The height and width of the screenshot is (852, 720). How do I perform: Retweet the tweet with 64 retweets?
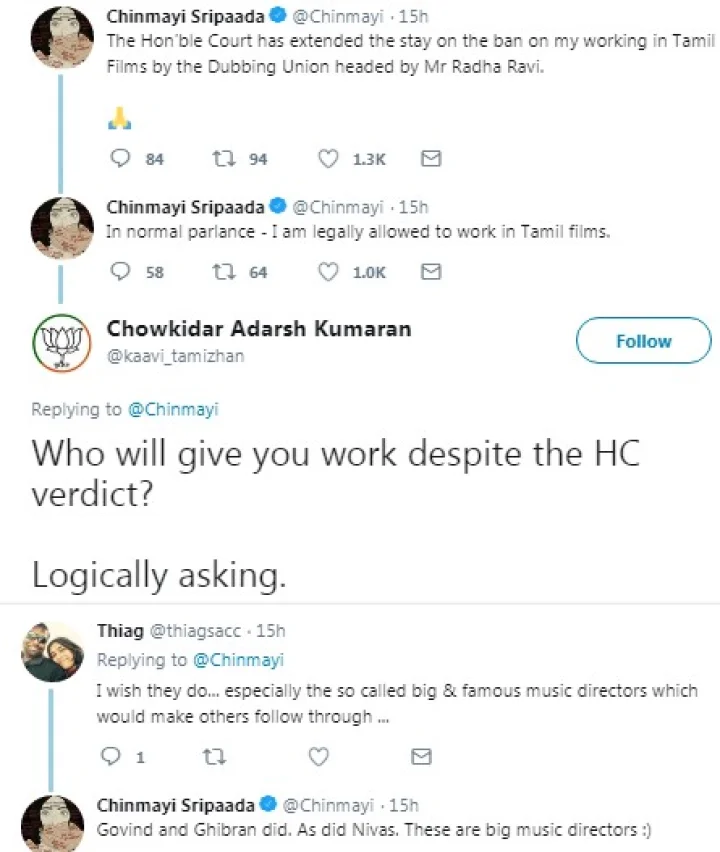(x=220, y=272)
